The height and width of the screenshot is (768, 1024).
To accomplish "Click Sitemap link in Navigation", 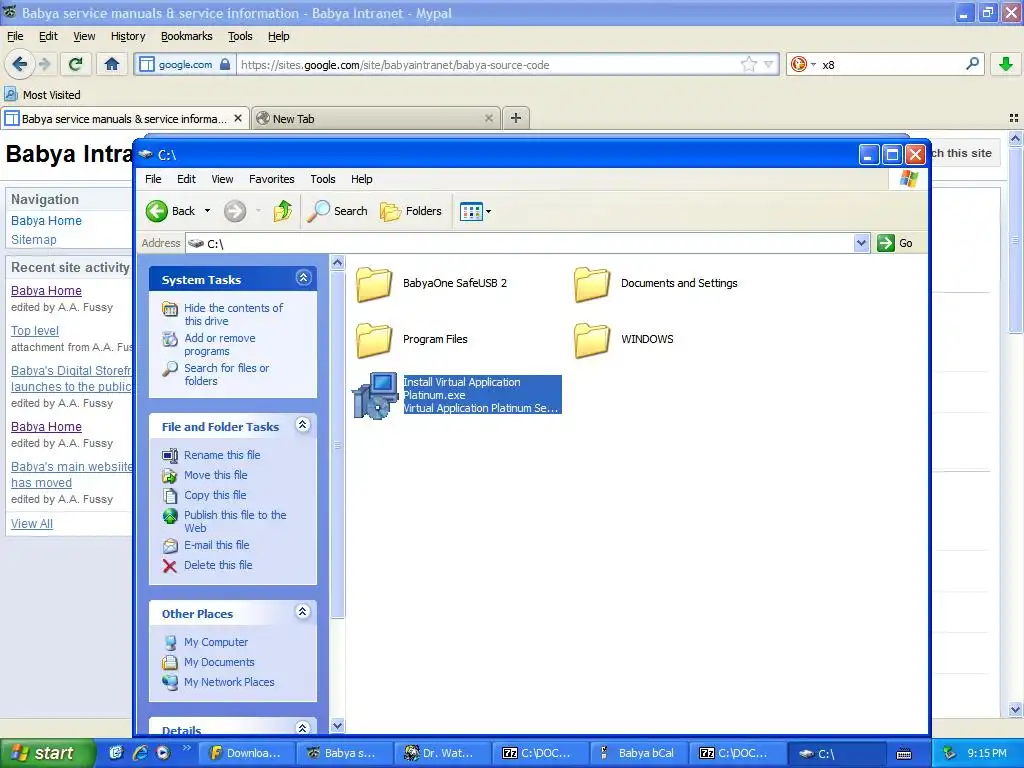I will click(x=34, y=240).
